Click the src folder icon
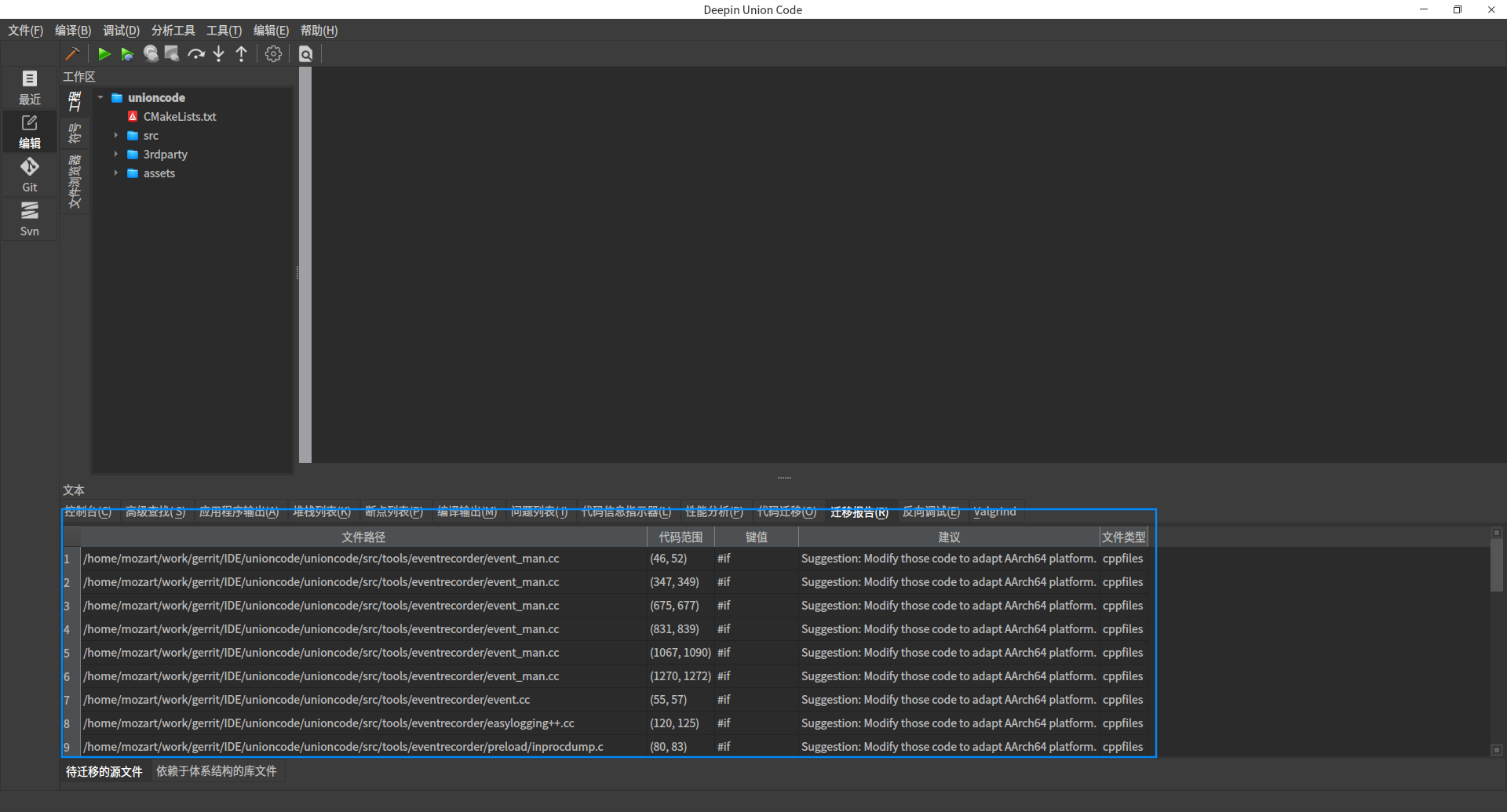This screenshot has height=812, width=1507. click(133, 135)
